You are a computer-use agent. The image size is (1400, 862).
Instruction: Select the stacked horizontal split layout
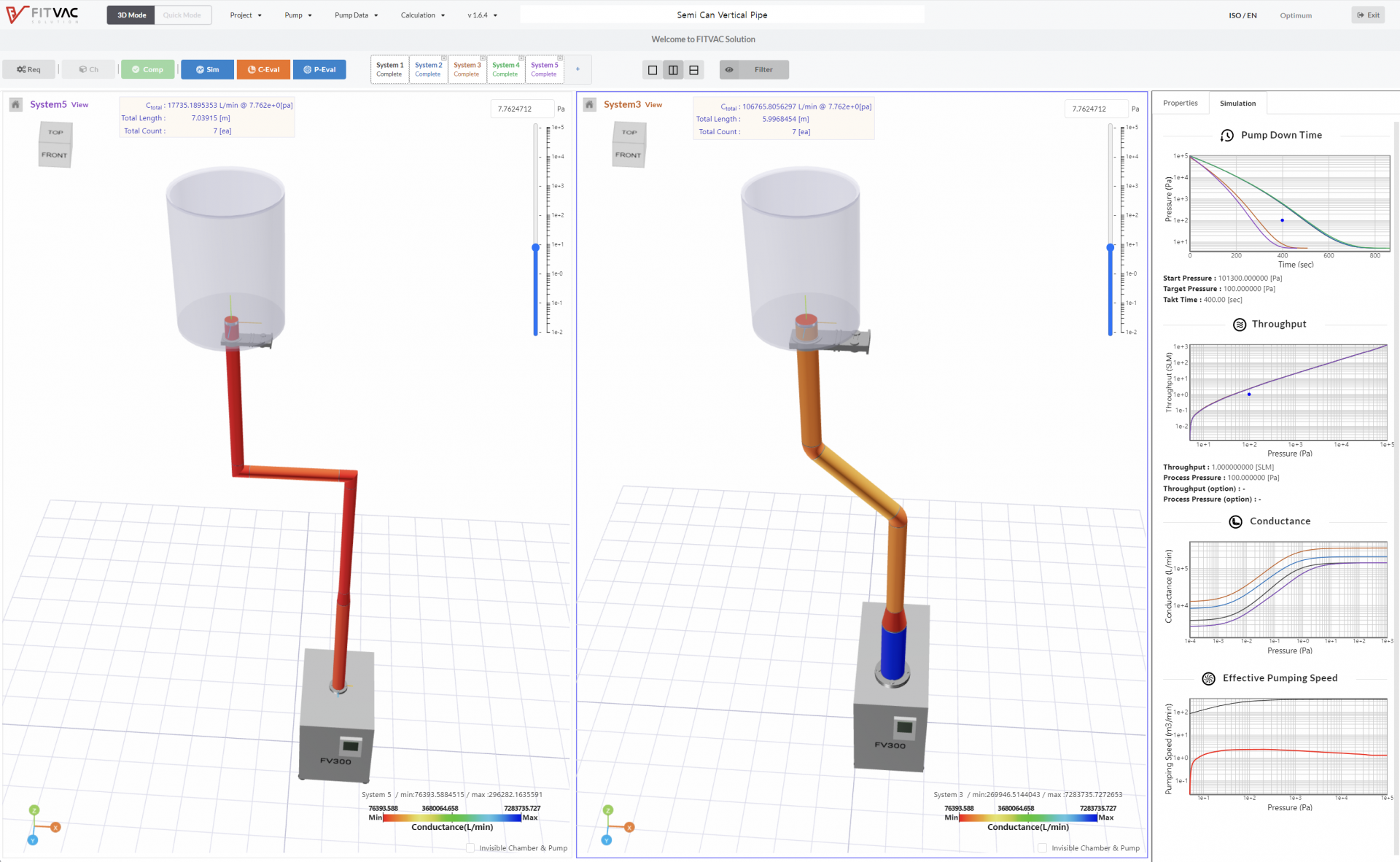pos(693,70)
